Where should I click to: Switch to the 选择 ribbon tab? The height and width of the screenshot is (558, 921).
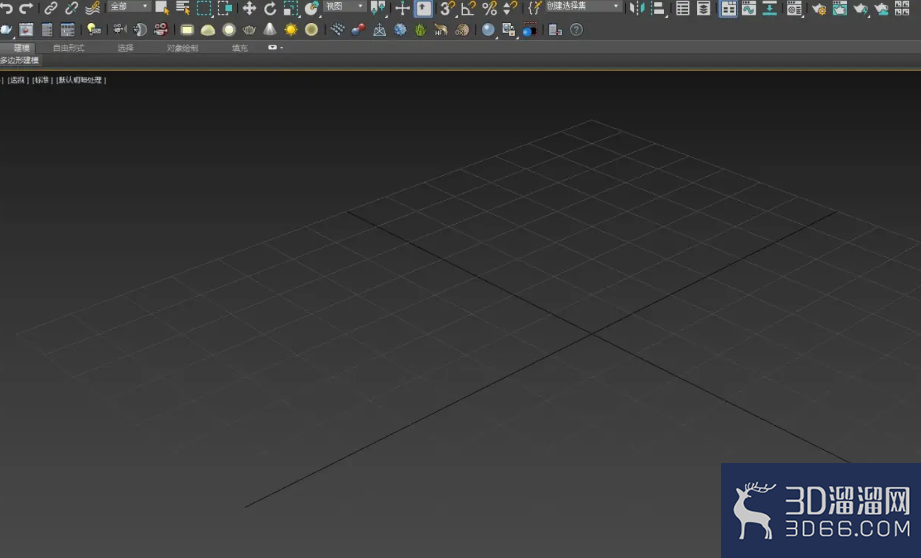(x=126, y=48)
